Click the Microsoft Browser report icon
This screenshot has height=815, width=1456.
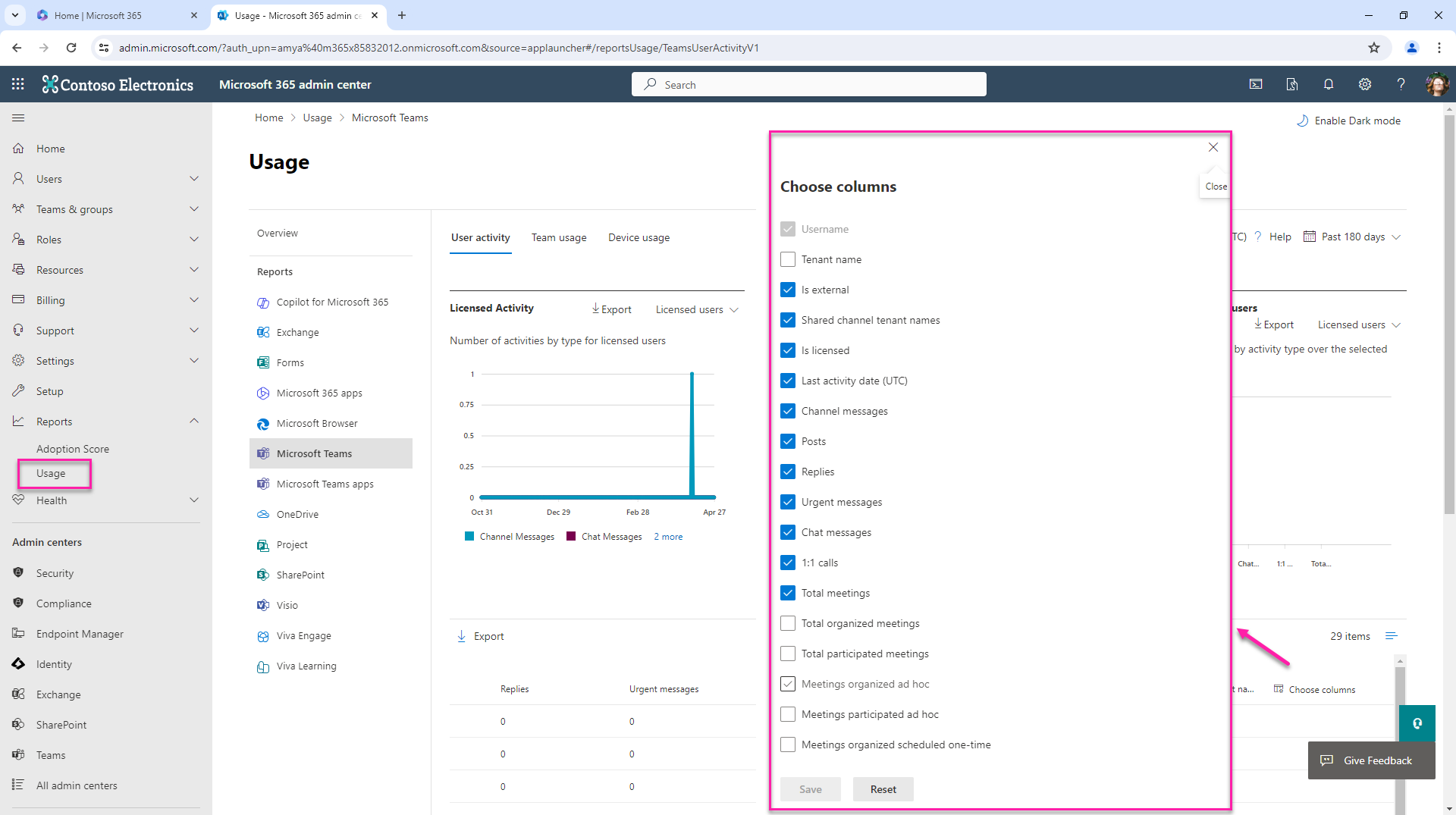click(263, 424)
